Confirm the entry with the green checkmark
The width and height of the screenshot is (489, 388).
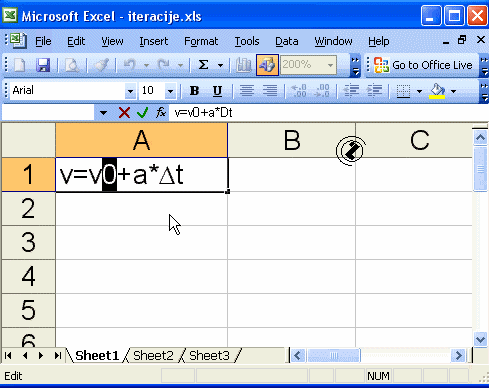click(x=142, y=113)
